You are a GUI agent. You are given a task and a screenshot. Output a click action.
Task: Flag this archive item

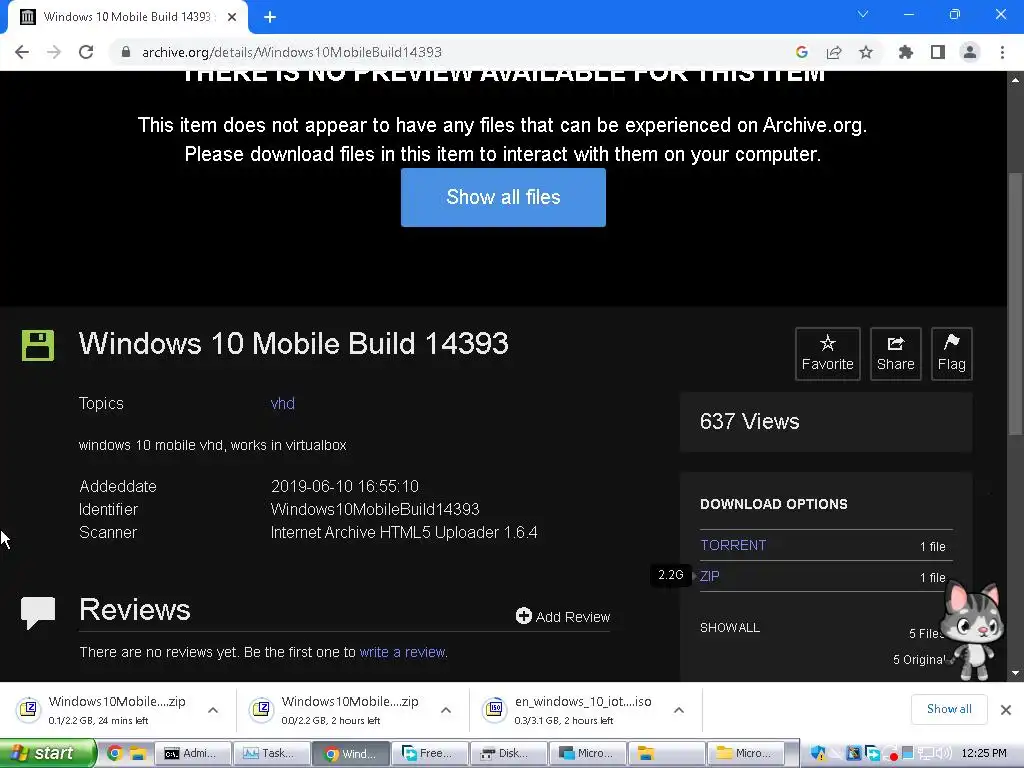952,353
